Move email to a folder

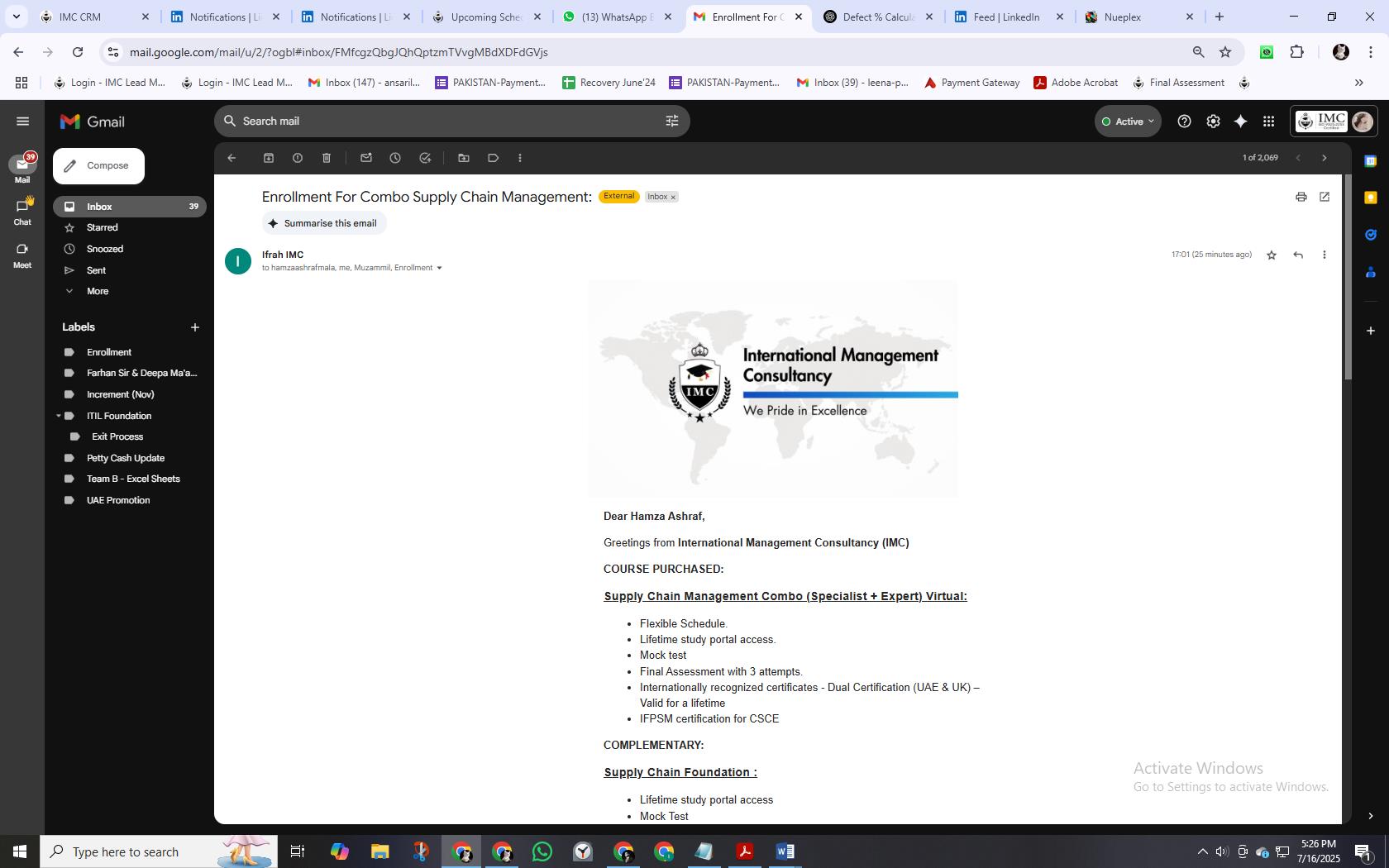tap(464, 158)
